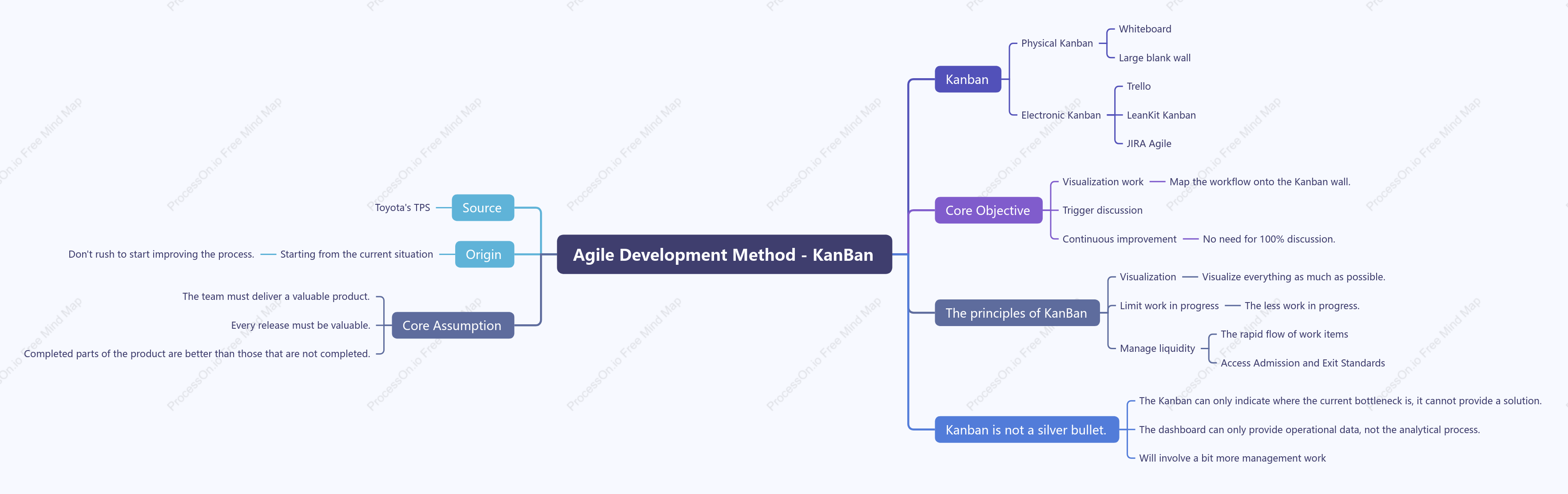
Task: Select the Trigger discussion subtopic
Action: 1102,210
